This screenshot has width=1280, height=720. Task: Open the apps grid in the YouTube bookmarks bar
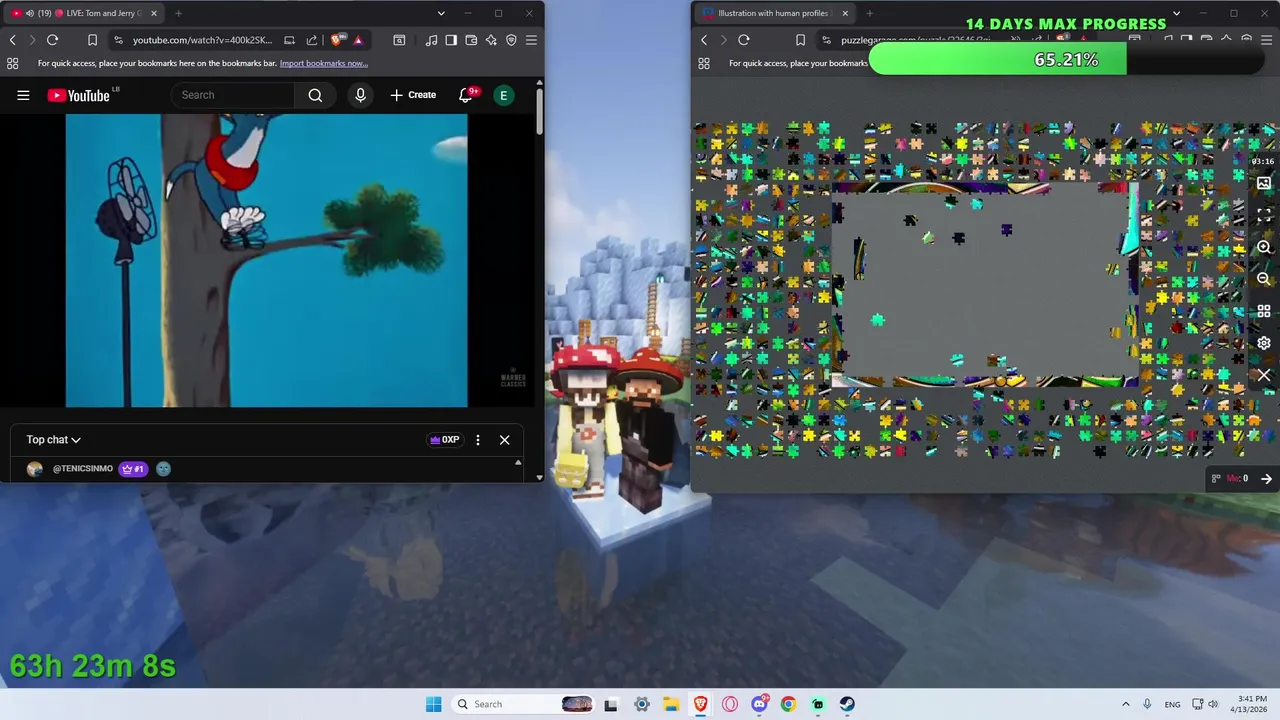[12, 63]
